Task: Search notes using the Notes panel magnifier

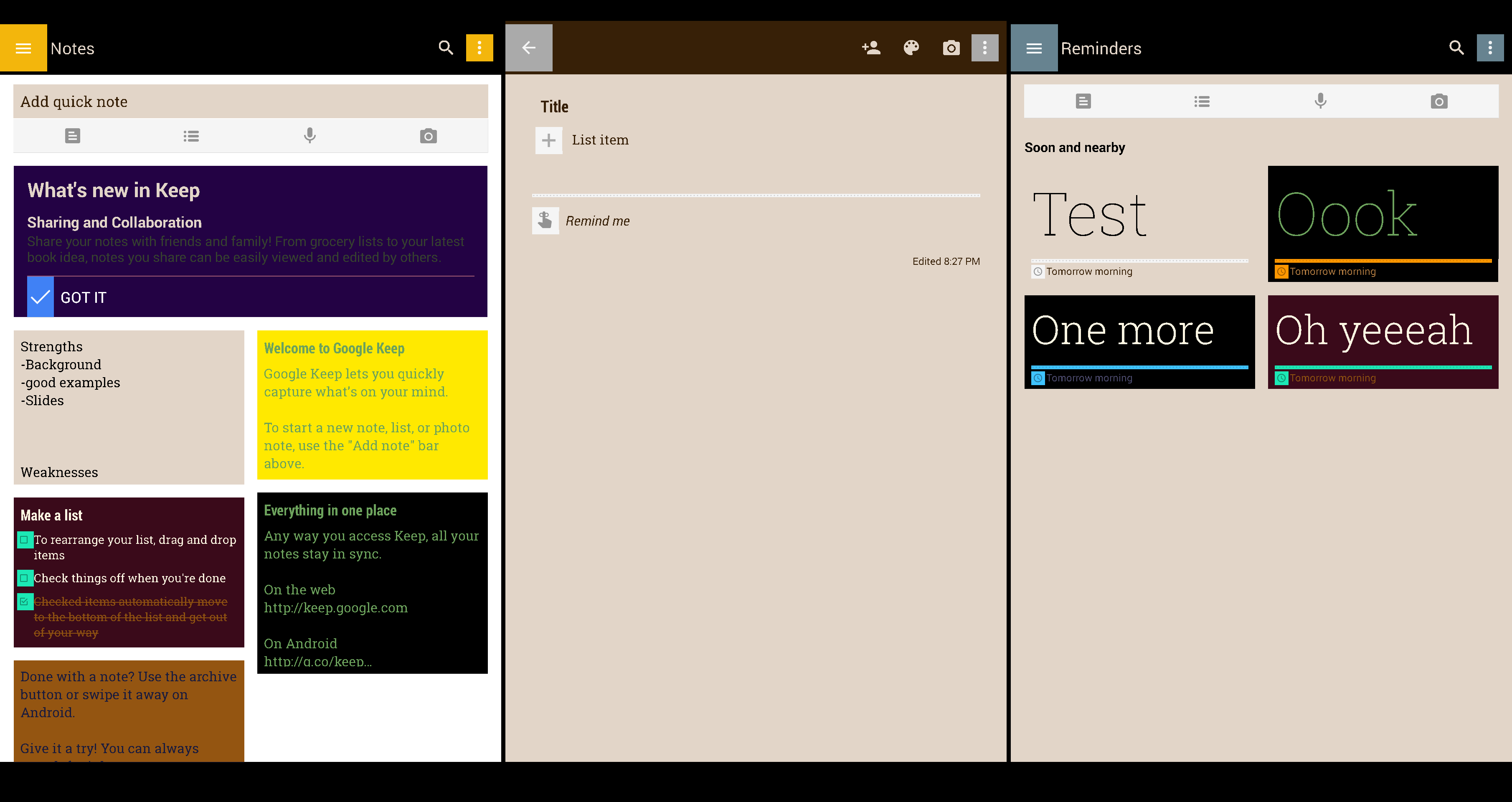Action: 446,48
